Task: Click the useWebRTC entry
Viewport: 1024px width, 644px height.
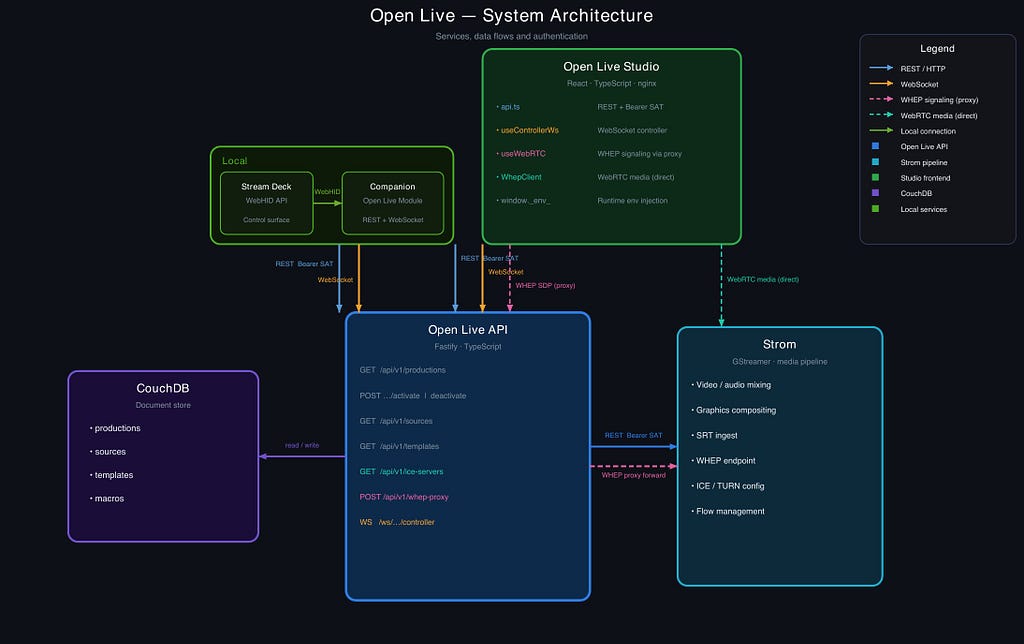Action: coord(521,154)
